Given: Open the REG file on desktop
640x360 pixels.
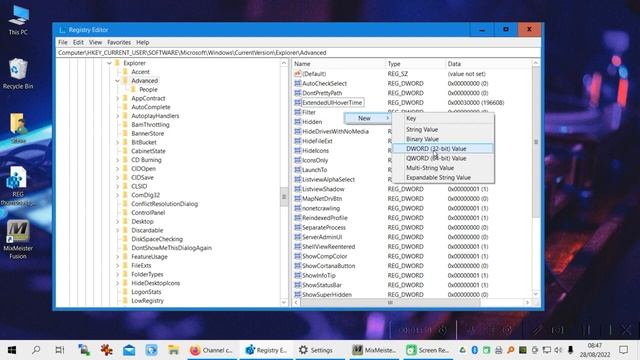Looking at the screenshot, I should click(x=18, y=186).
